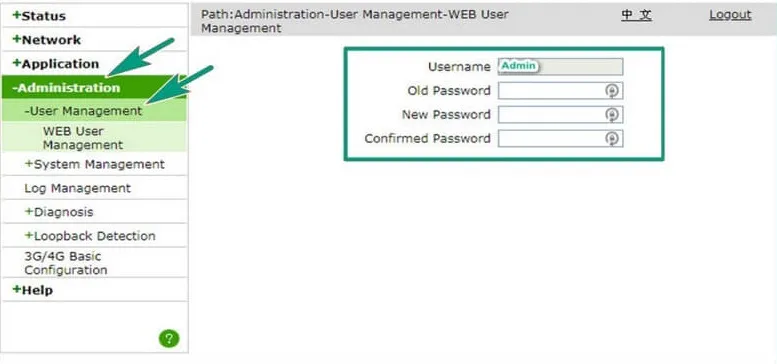Open WEB User Management page
Image resolution: width=777 pixels, height=364 pixels.
click(x=83, y=138)
